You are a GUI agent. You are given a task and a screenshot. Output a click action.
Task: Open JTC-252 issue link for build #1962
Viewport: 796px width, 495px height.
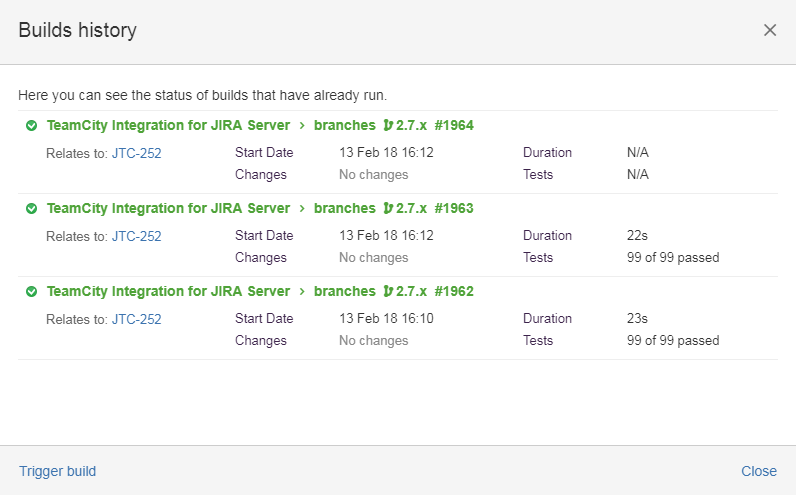pos(136,320)
